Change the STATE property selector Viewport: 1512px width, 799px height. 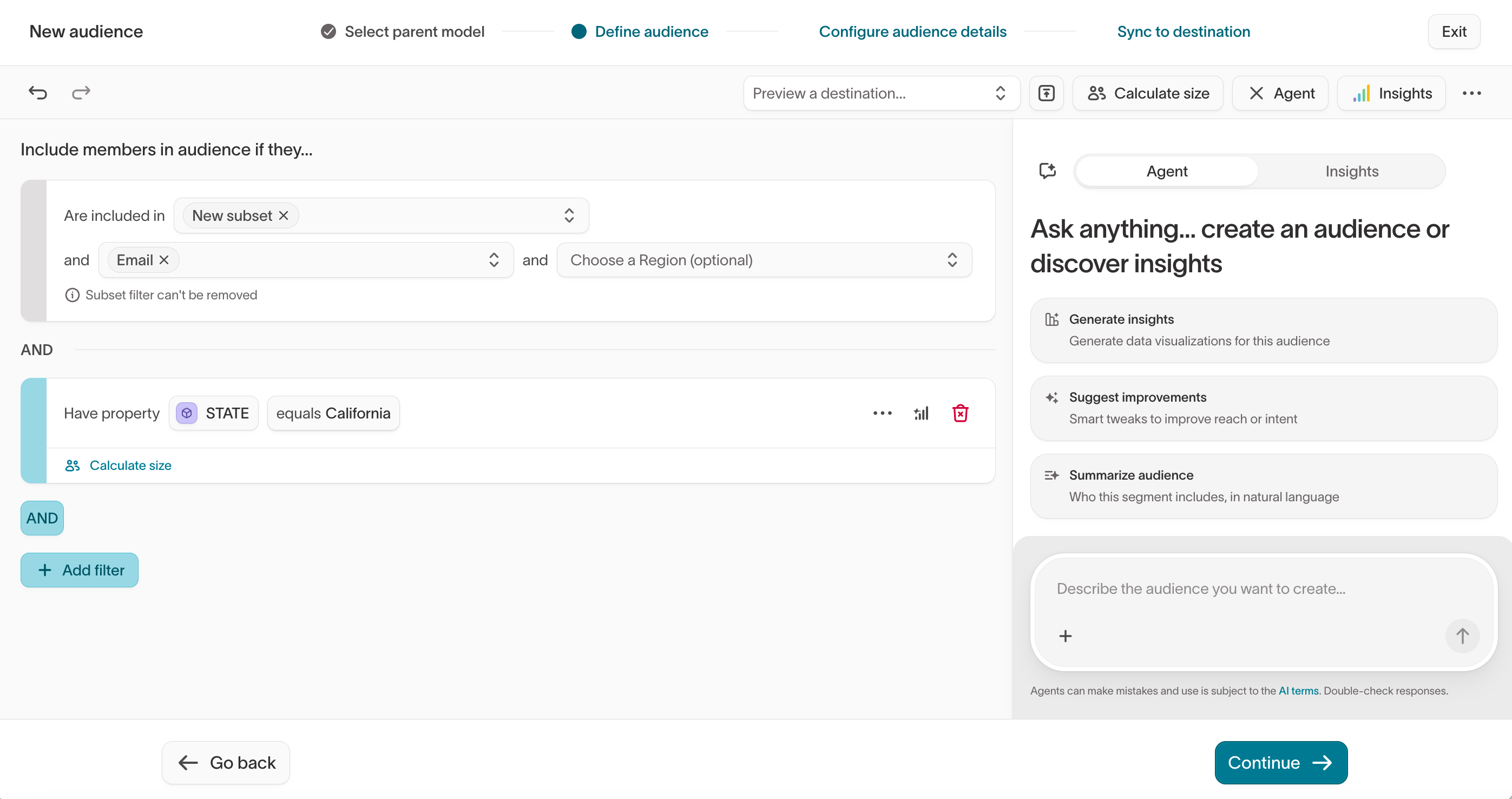(214, 413)
